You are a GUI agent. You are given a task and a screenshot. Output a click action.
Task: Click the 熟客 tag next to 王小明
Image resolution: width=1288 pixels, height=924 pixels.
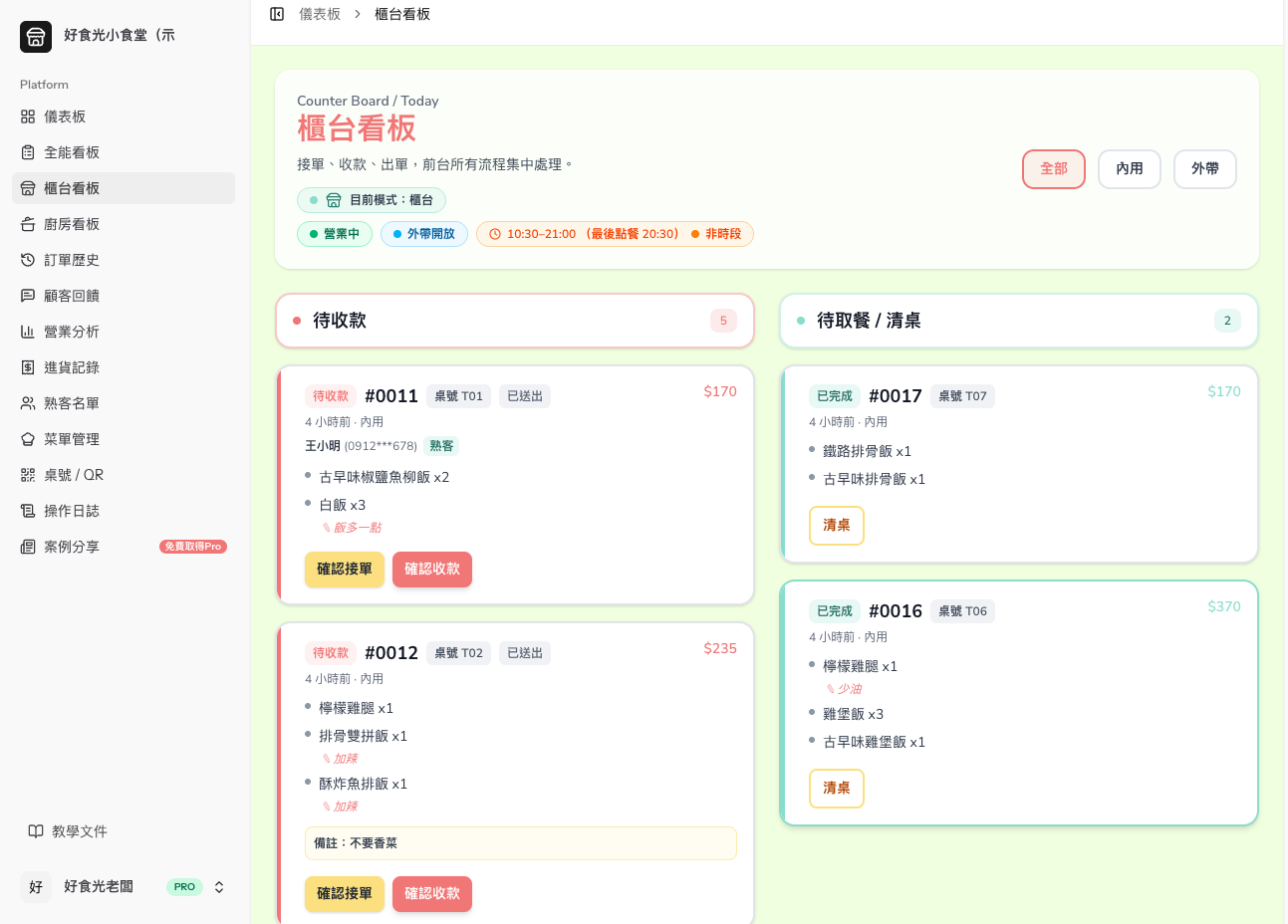442,446
